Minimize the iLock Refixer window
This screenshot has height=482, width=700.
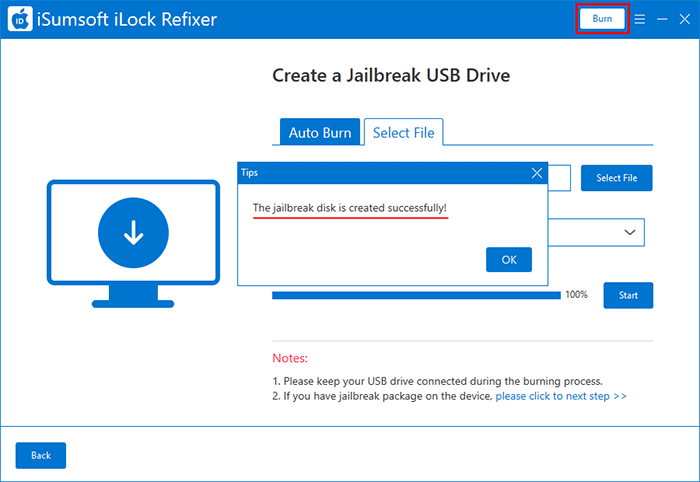[662, 19]
